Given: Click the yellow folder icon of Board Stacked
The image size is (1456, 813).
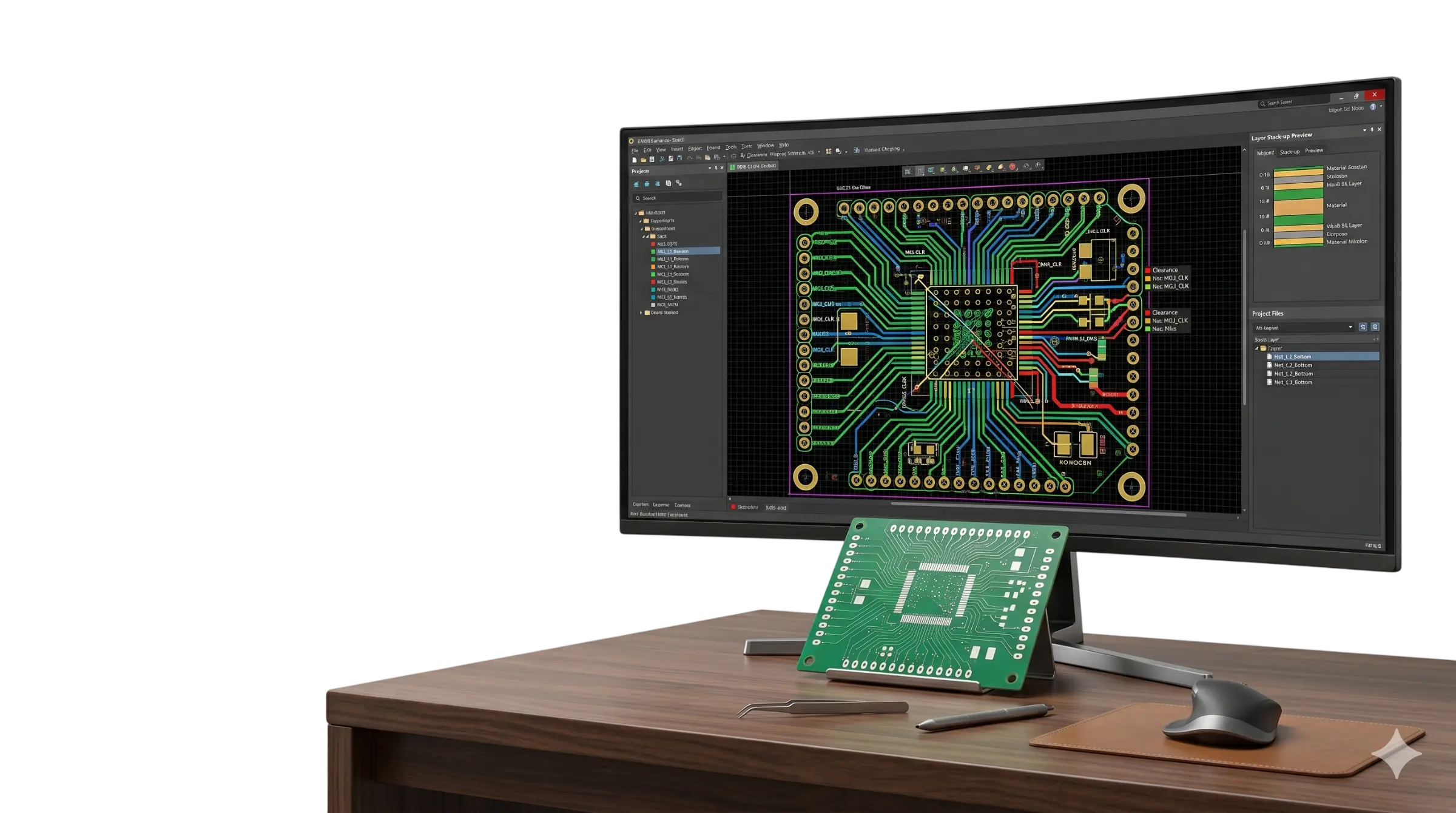Looking at the screenshot, I should pos(647,312).
